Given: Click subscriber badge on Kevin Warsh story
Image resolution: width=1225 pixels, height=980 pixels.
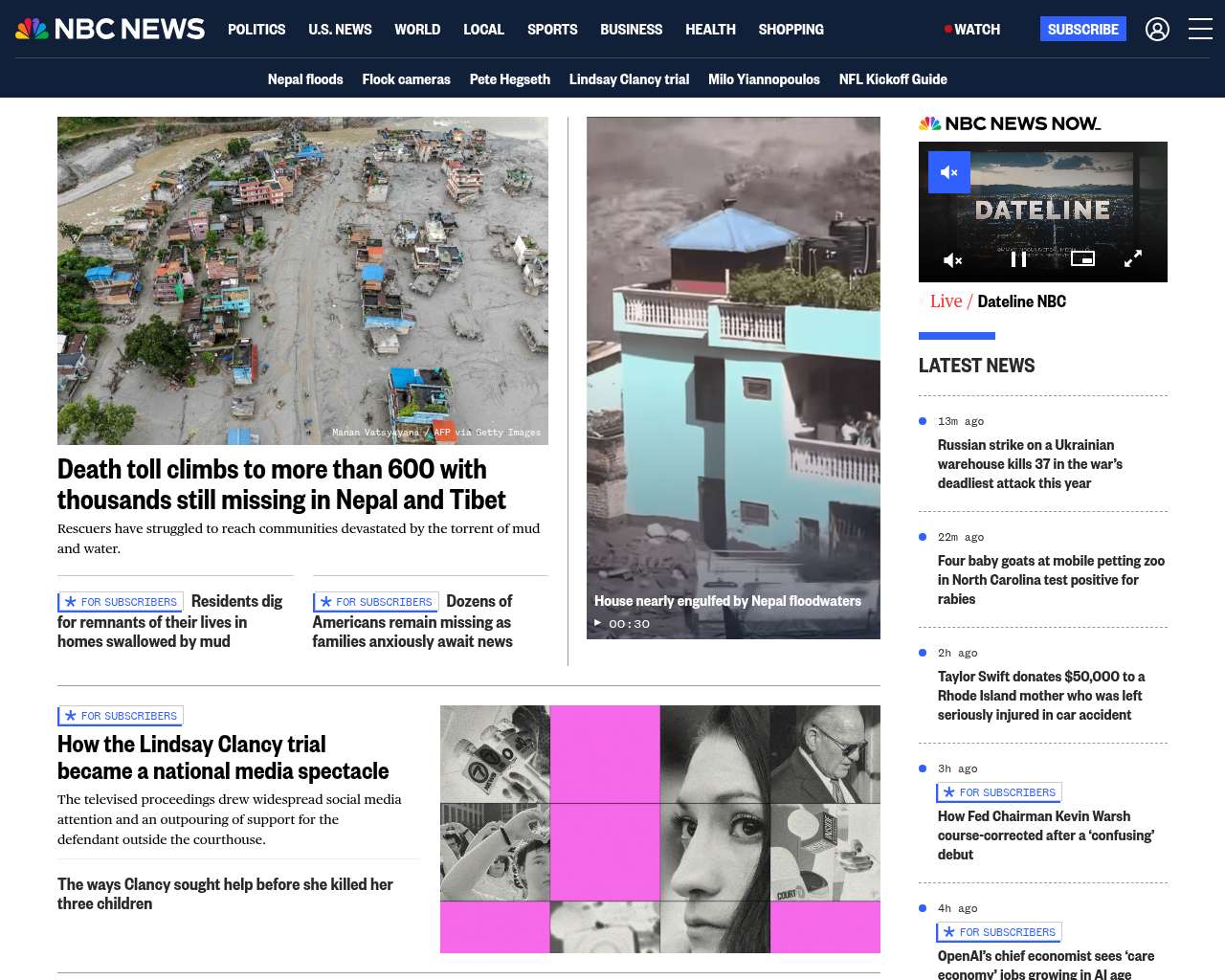Looking at the screenshot, I should [x=999, y=792].
